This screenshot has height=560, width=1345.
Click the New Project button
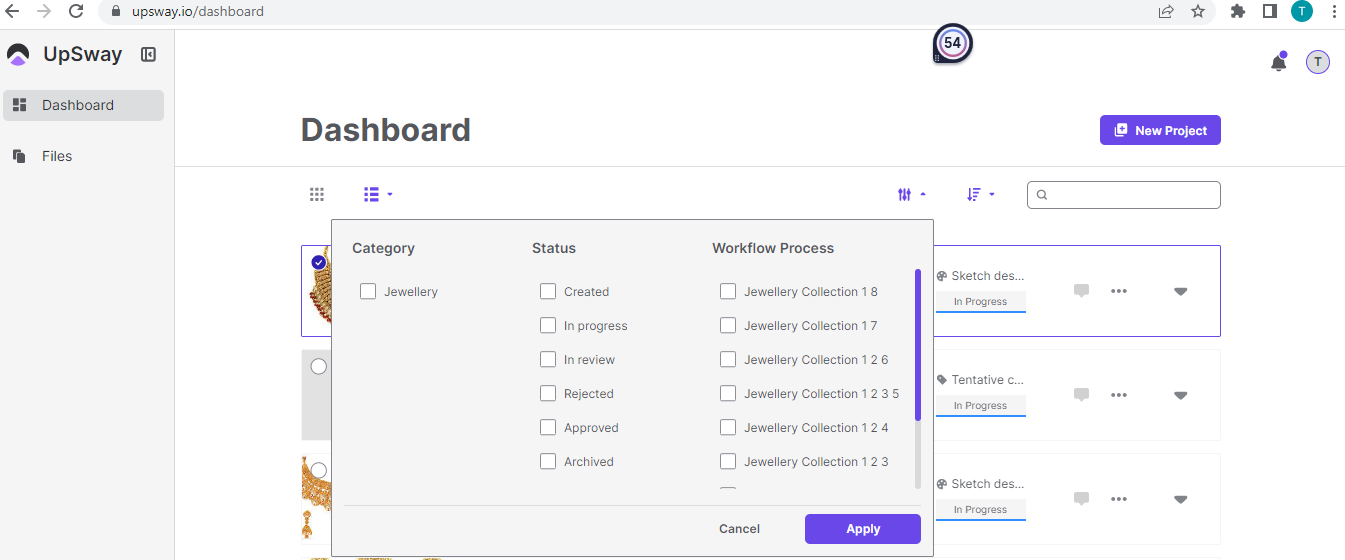1160,130
